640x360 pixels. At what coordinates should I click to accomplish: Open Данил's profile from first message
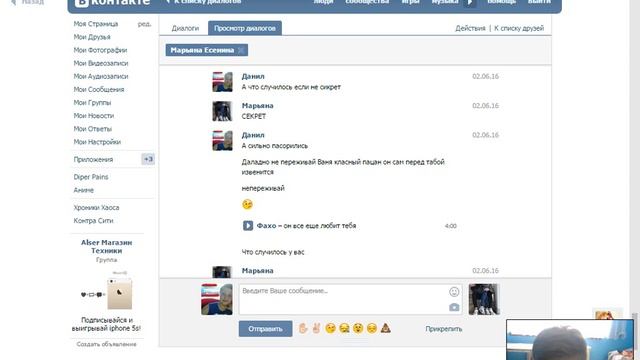(253, 76)
